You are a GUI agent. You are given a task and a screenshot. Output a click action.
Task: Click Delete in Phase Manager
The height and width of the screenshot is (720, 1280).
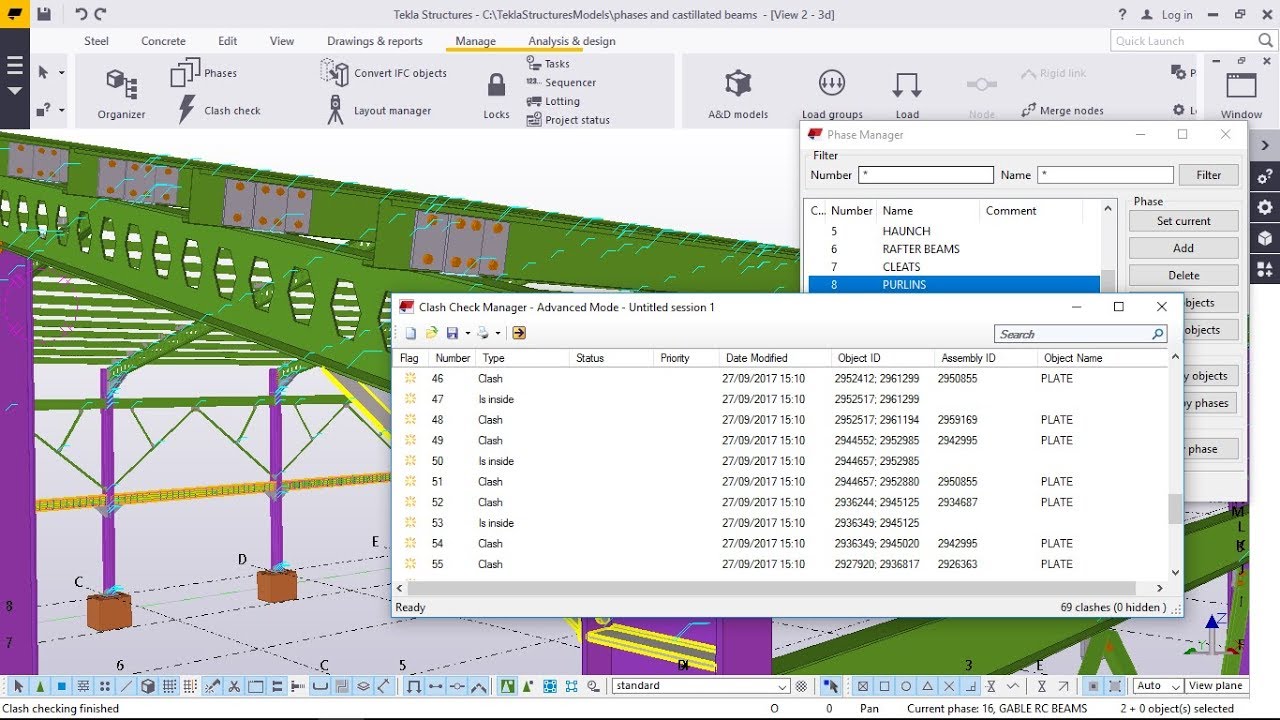1184,275
